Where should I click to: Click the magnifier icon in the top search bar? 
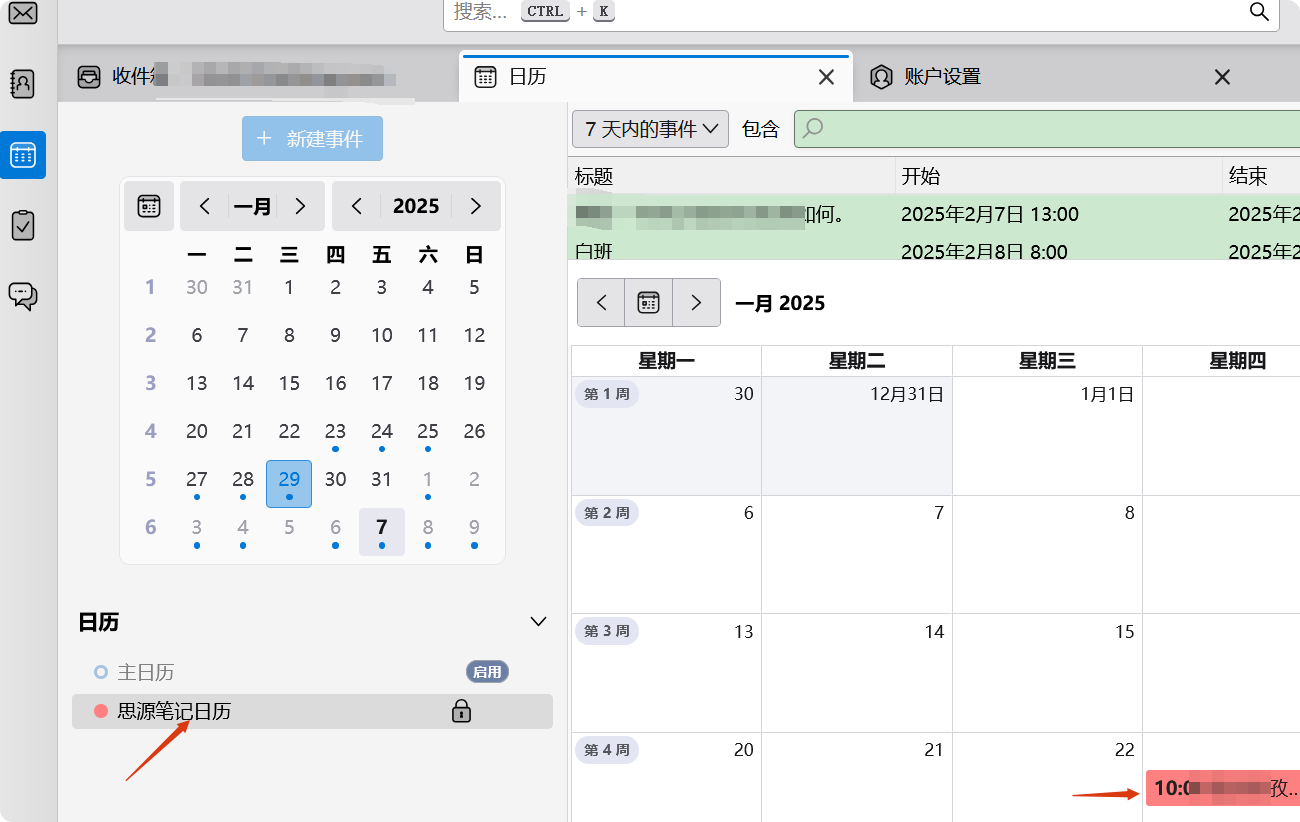pos(1258,13)
